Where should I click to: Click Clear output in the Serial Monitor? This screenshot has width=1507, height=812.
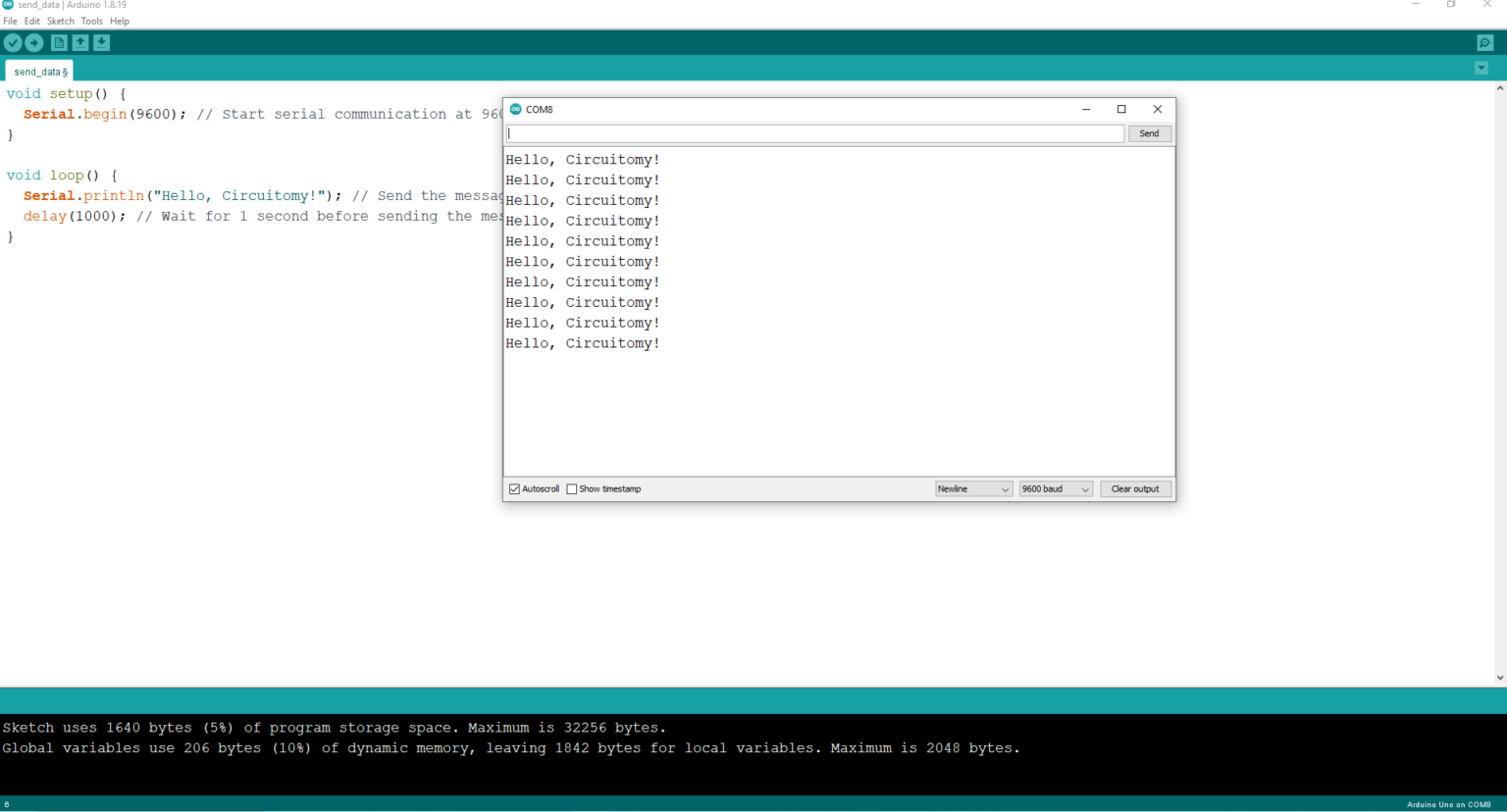pyautogui.click(x=1135, y=488)
